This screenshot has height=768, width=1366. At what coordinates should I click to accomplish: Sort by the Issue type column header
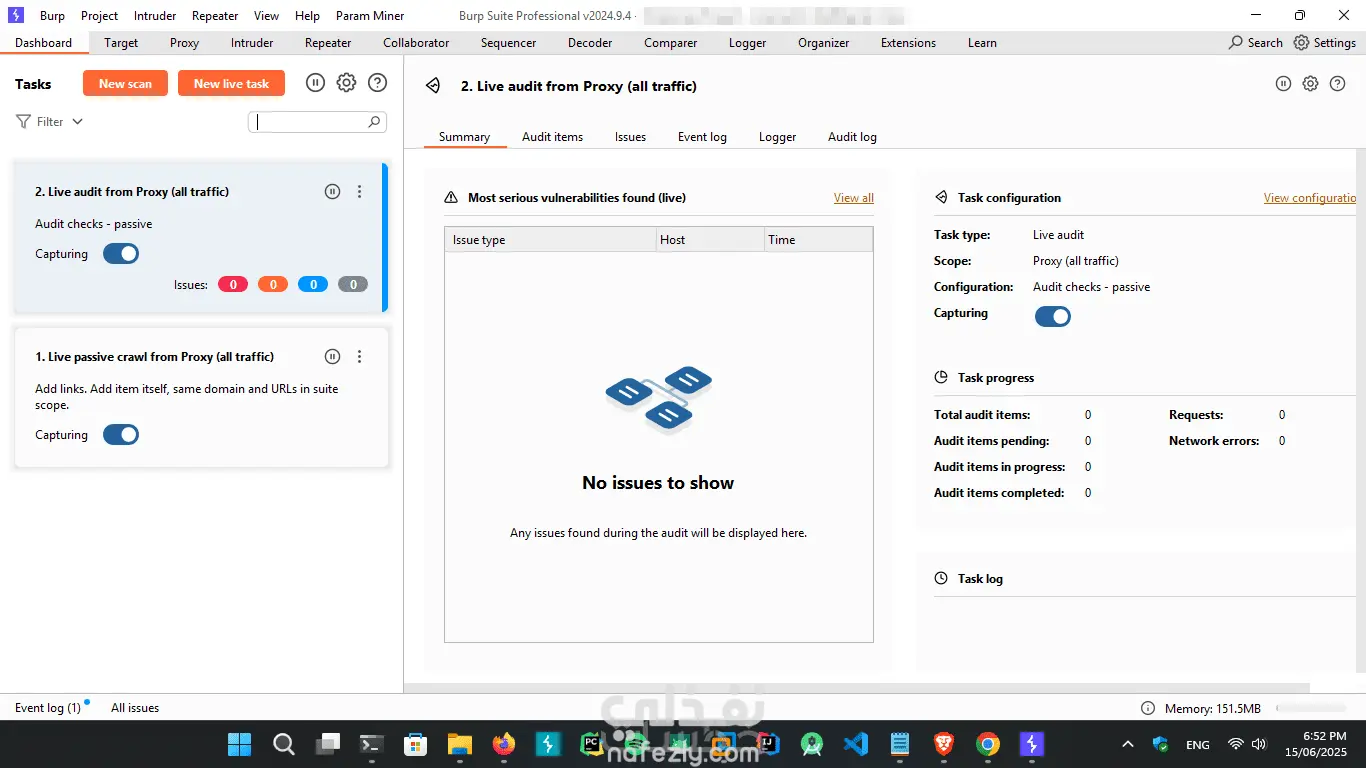550,240
